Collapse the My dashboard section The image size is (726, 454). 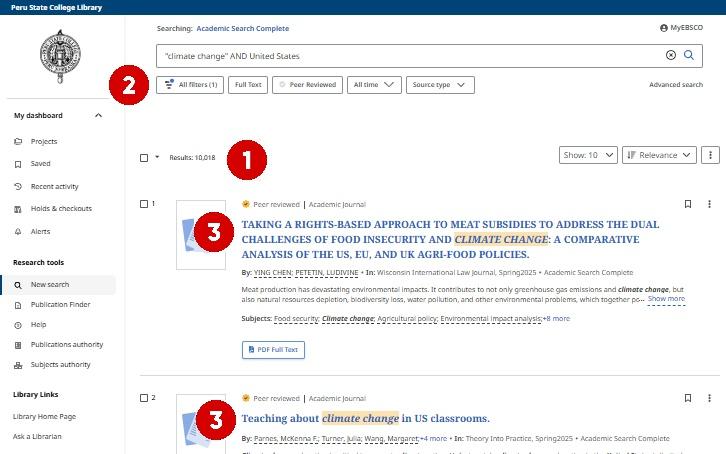click(x=98, y=115)
